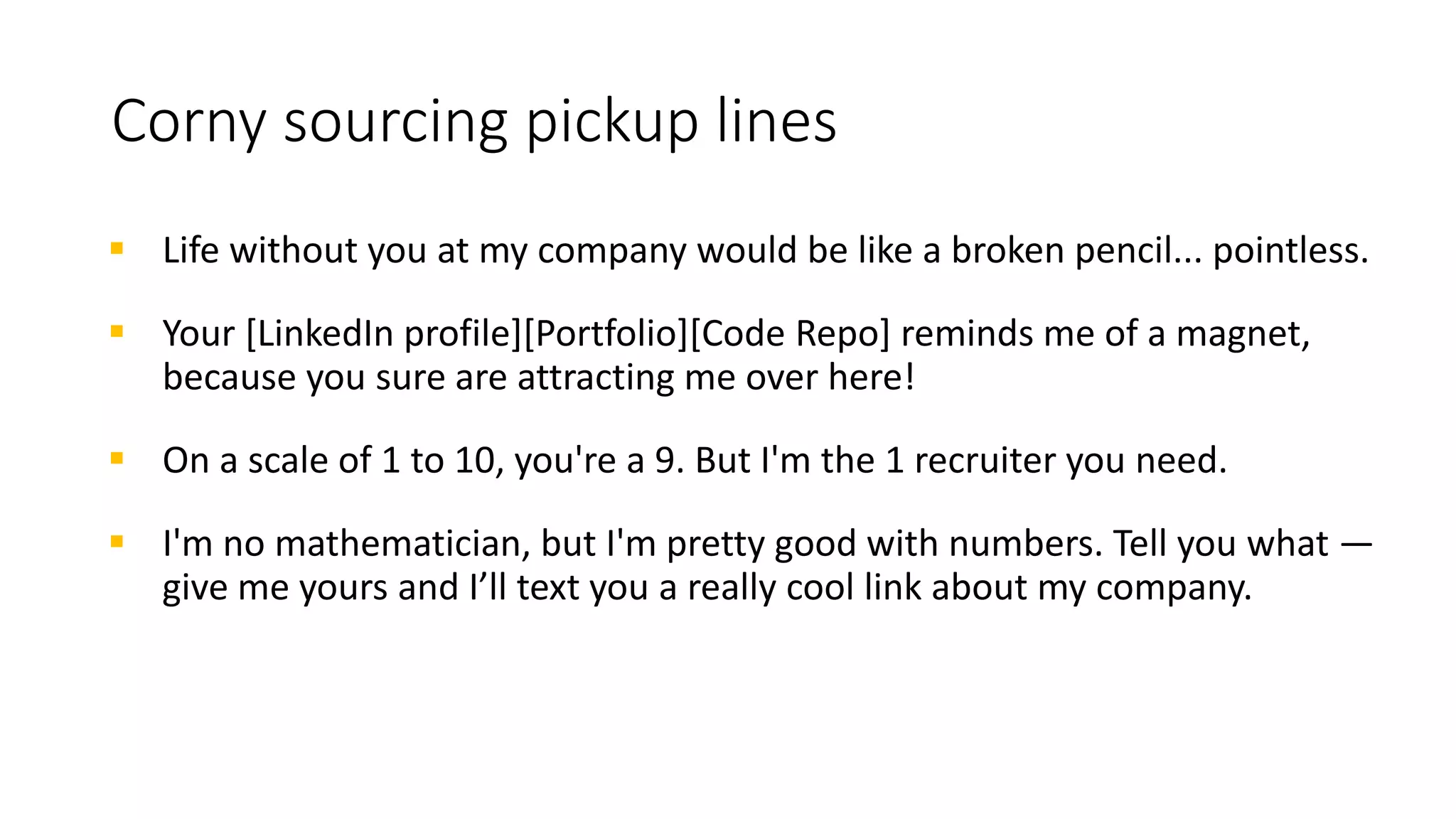Click the '[Code Repo]' bracketed text

[789, 334]
